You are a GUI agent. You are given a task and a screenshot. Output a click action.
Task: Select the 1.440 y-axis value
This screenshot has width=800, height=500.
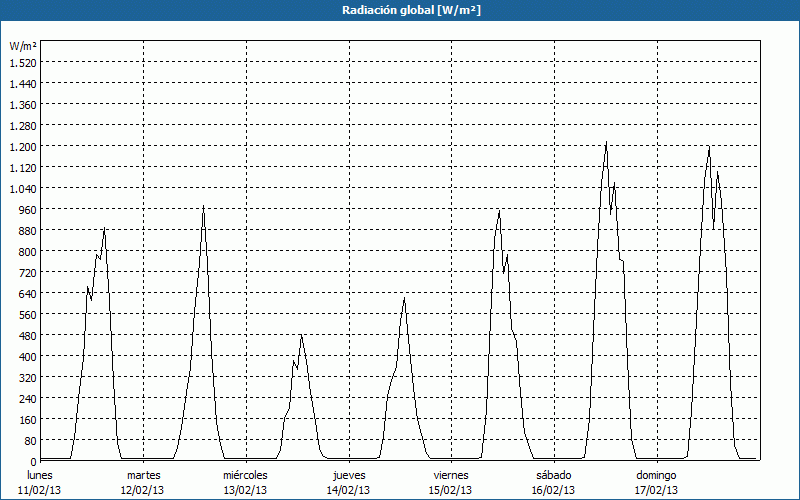pos(23,83)
